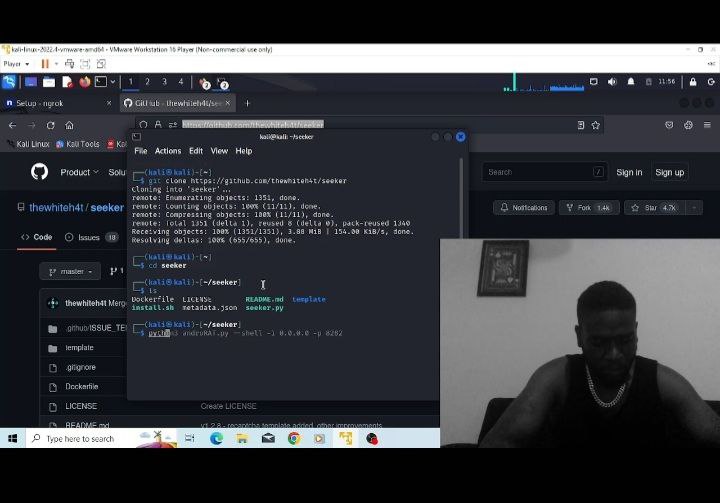Open the template folder
Image resolution: width=720 pixels, height=503 pixels.
tap(79, 348)
